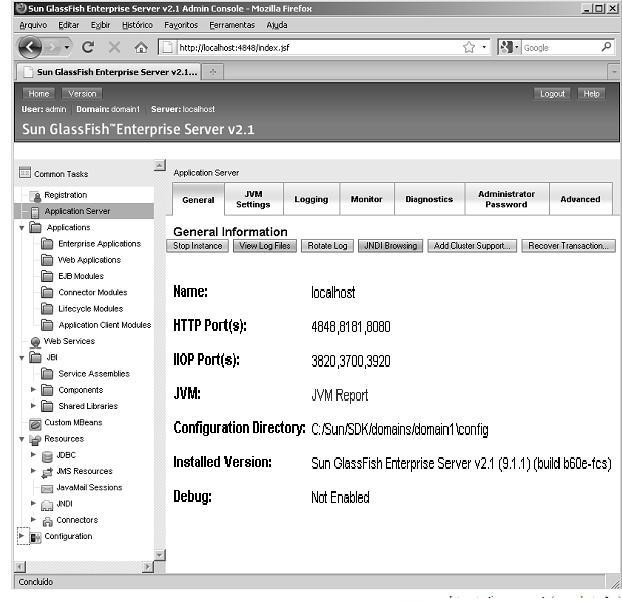Click the Enterprise Applications folder icon
The width and height of the screenshot is (622, 602).
(48, 244)
